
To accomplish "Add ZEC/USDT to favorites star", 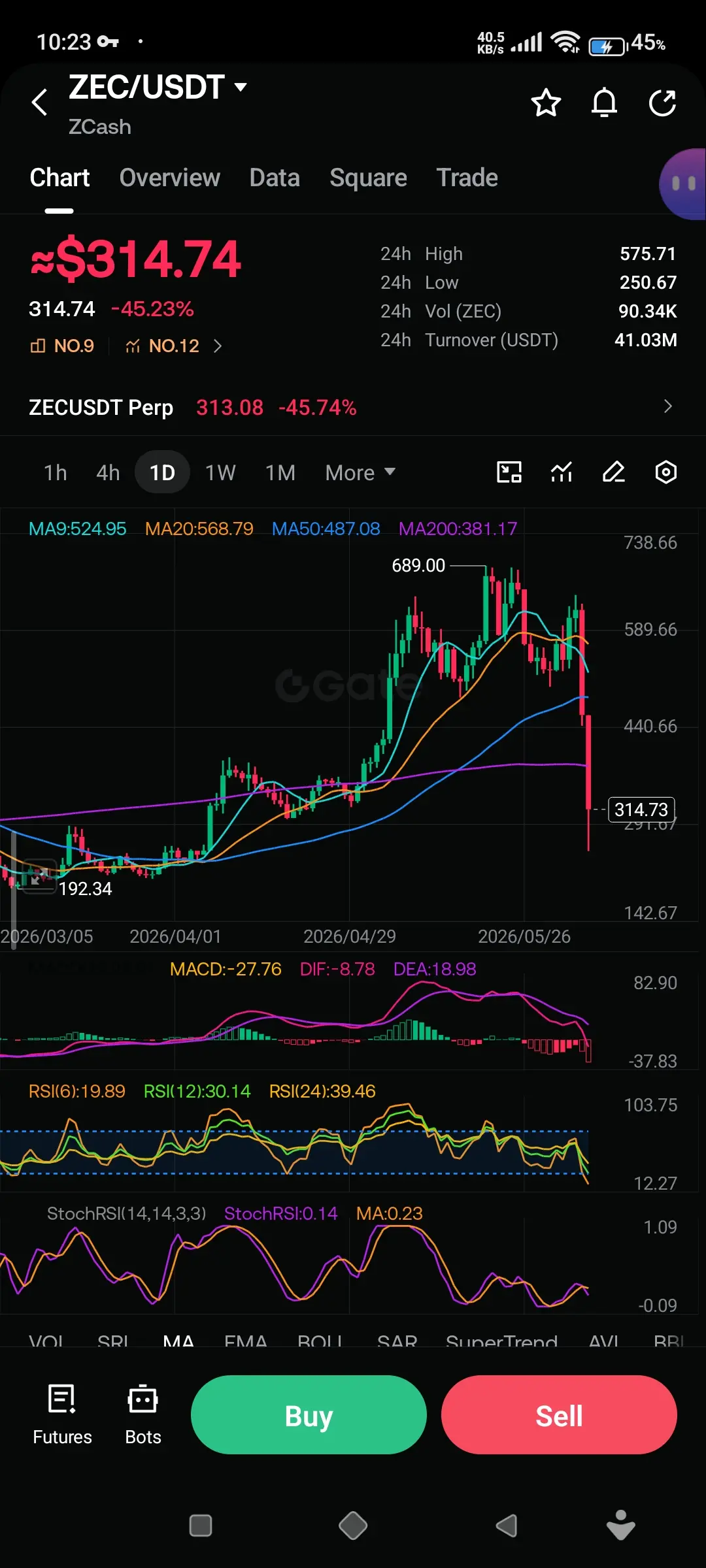I will pyautogui.click(x=546, y=103).
